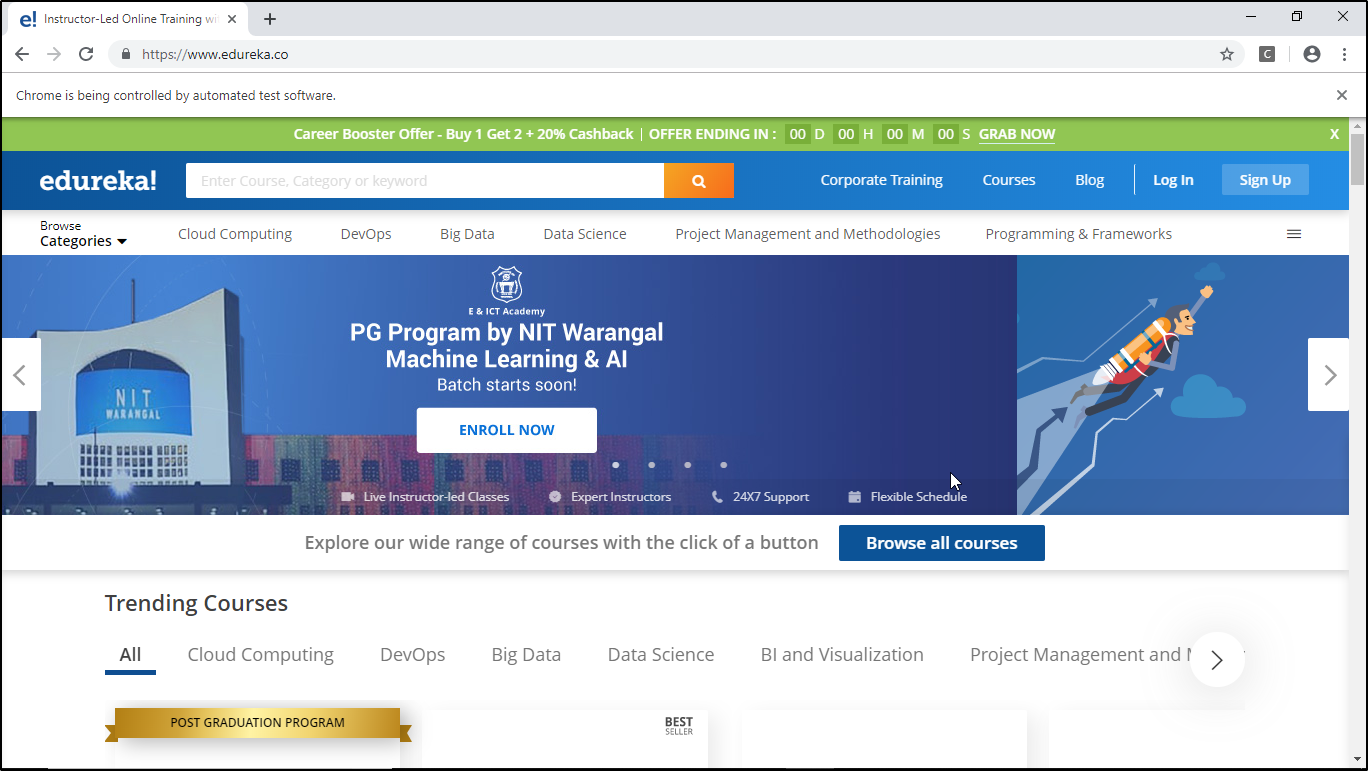This screenshot has width=1368, height=771.
Task: Click the browser address bar URL
Action: tap(215, 54)
